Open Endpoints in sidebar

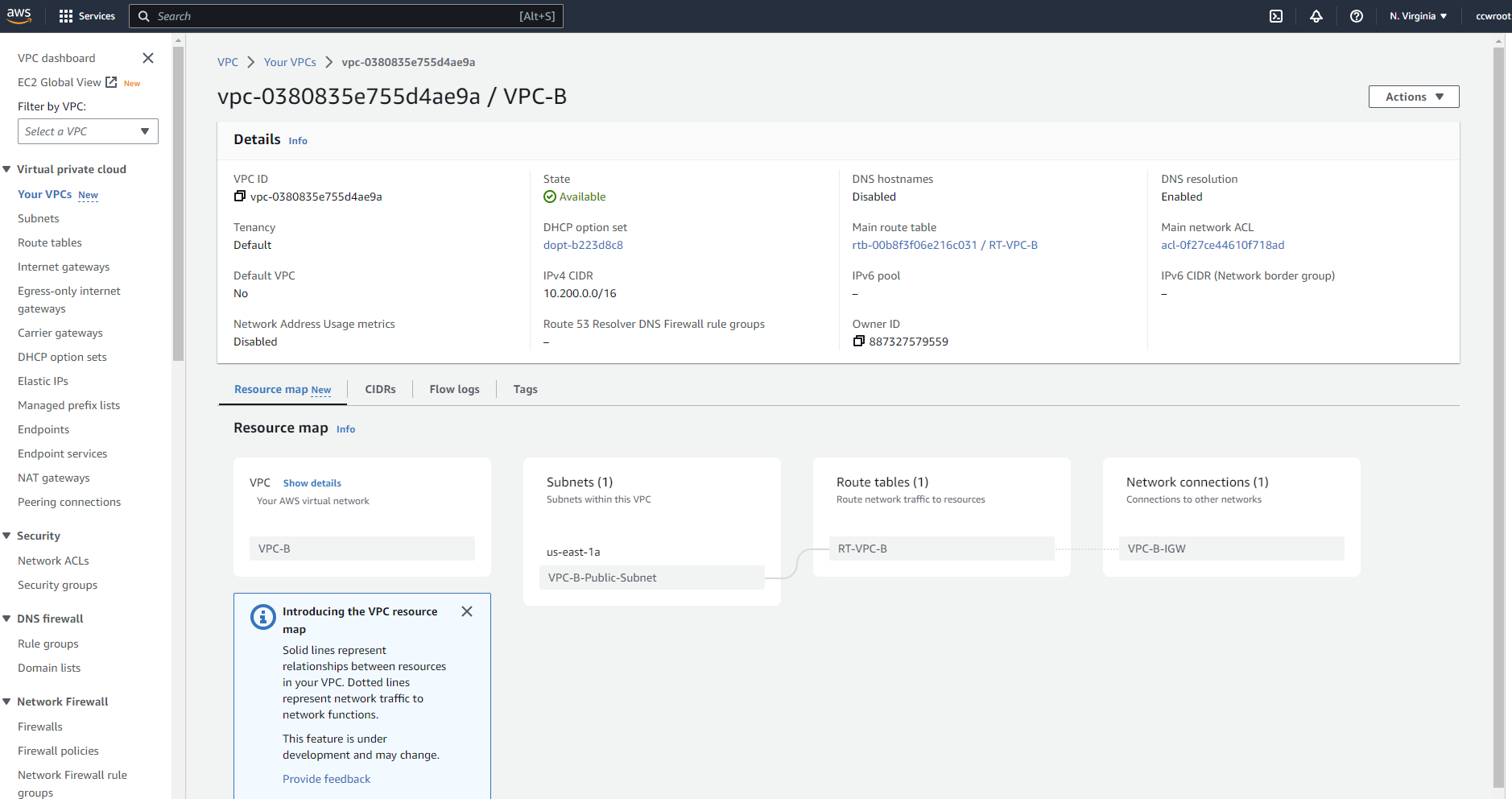(x=43, y=429)
